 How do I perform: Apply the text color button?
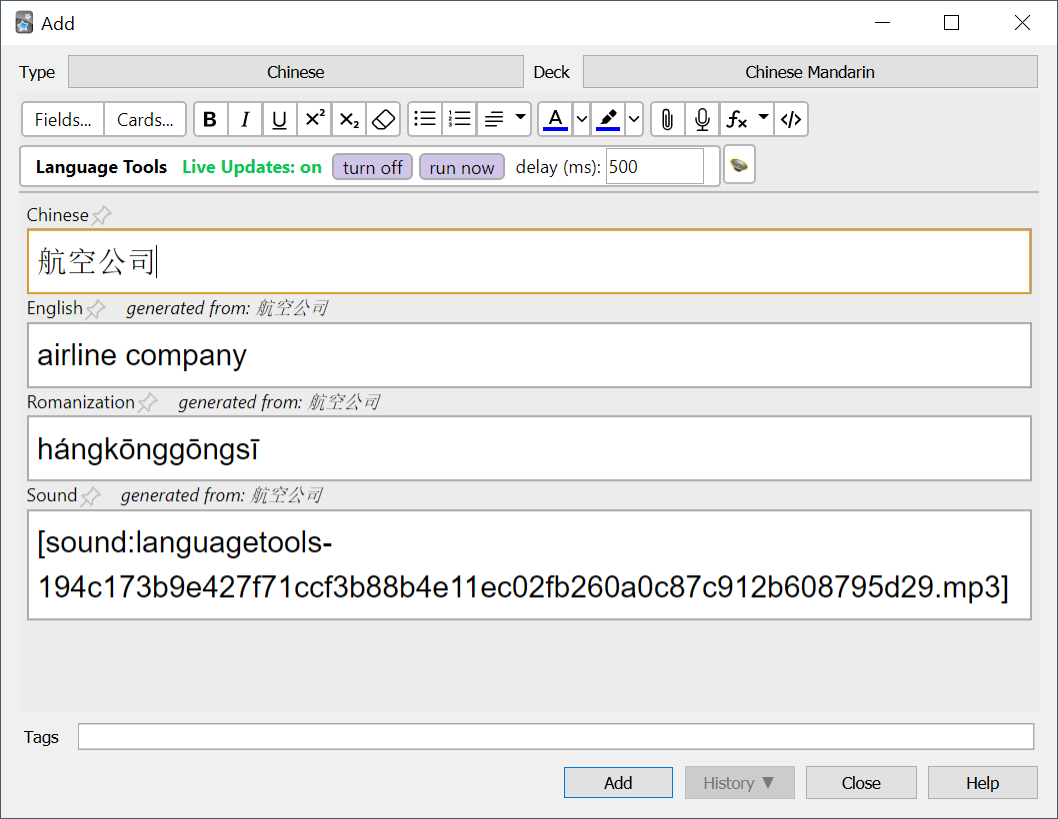[x=555, y=119]
